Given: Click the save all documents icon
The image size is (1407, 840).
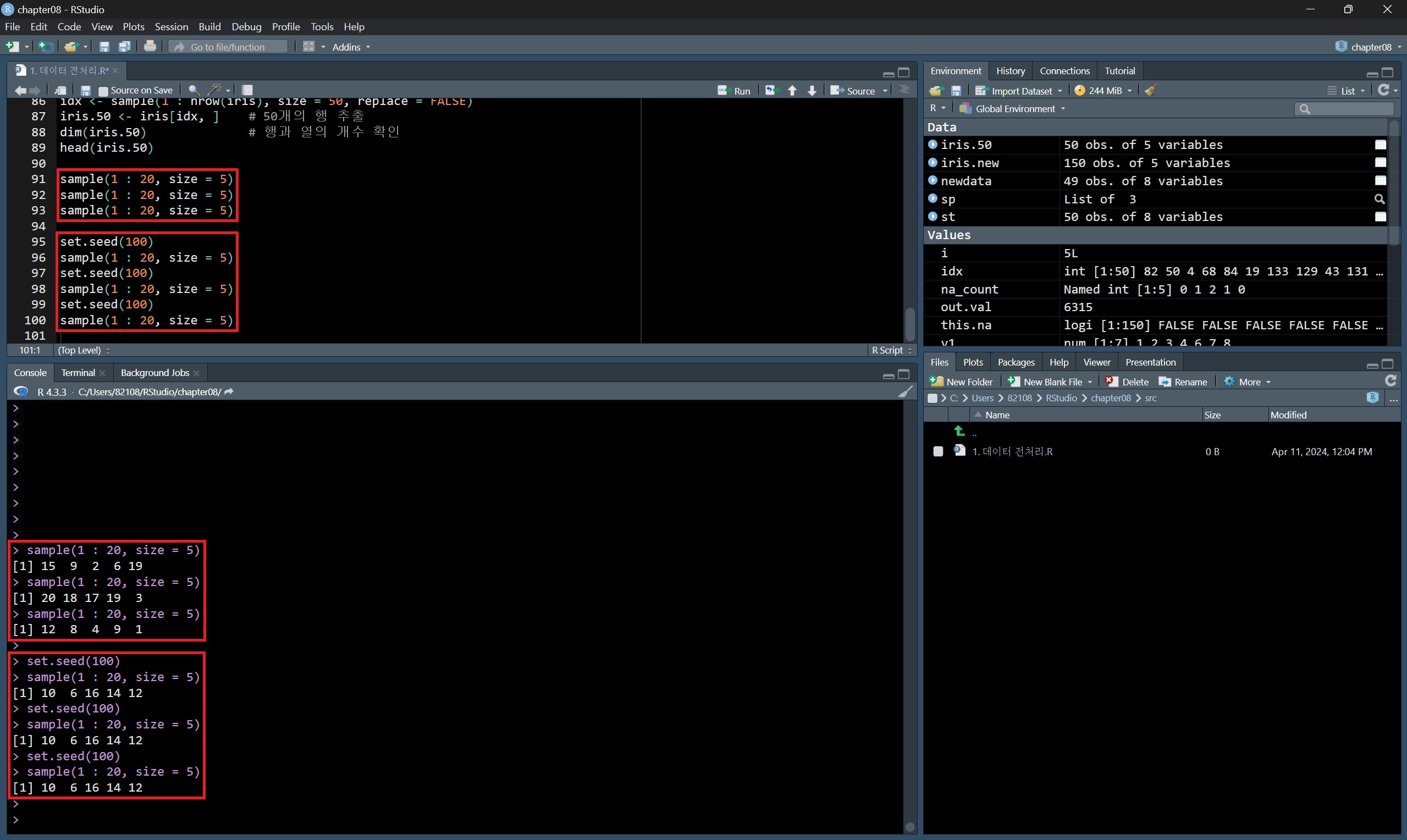Looking at the screenshot, I should pos(124,46).
